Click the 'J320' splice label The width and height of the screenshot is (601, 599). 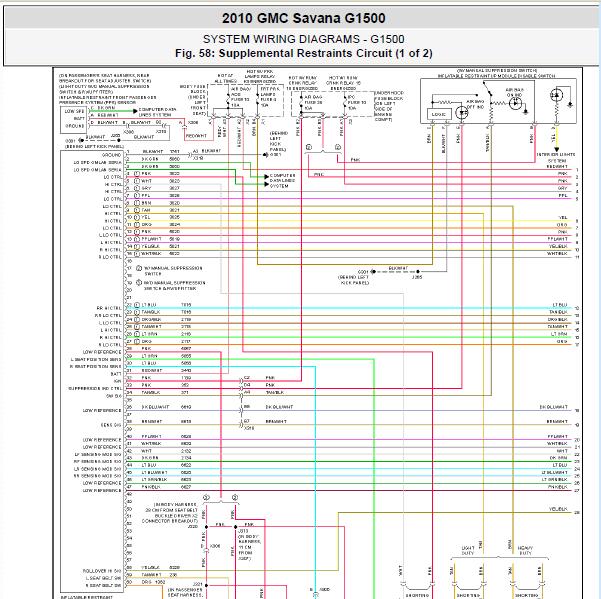[x=193, y=527]
